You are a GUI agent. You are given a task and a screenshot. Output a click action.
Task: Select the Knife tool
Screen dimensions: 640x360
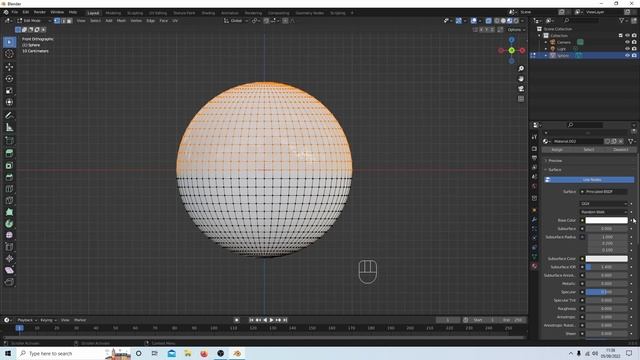coord(9,200)
